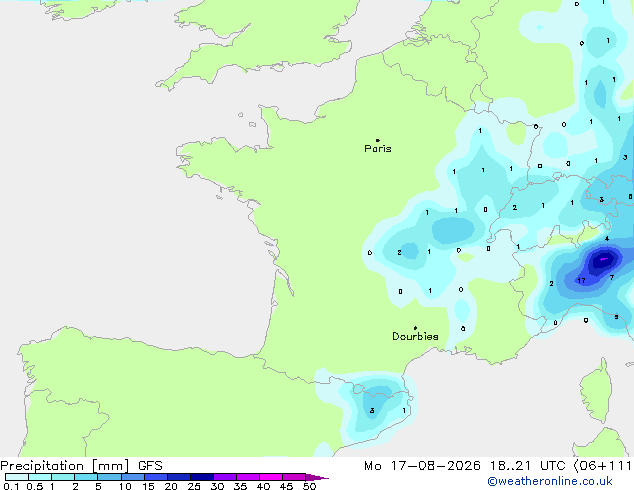The image size is (634, 490).
Task: Pick the 15–20 mm legend color swatch
Action: (x=155, y=477)
